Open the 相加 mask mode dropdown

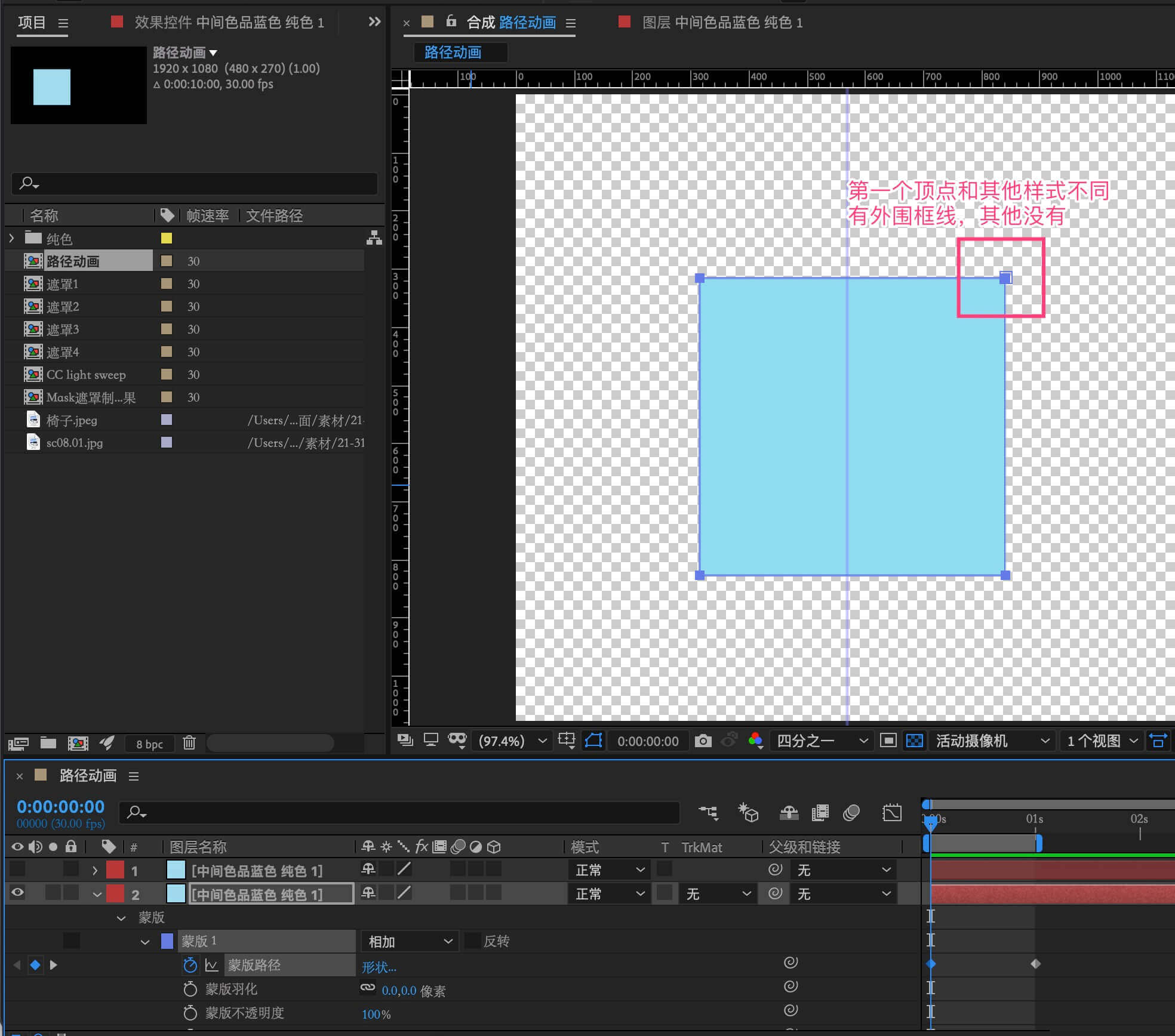[409, 942]
